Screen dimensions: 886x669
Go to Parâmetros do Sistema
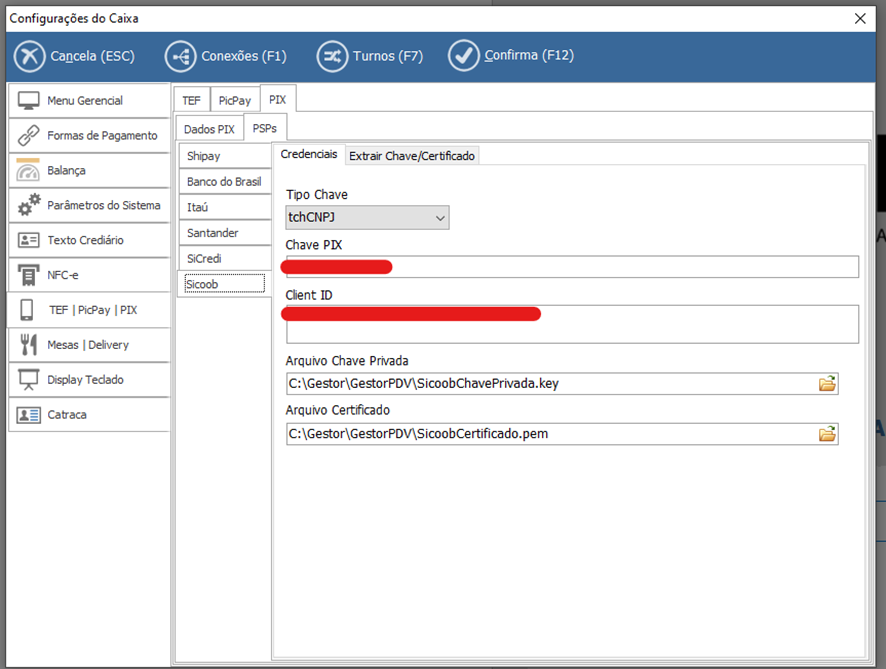88,205
